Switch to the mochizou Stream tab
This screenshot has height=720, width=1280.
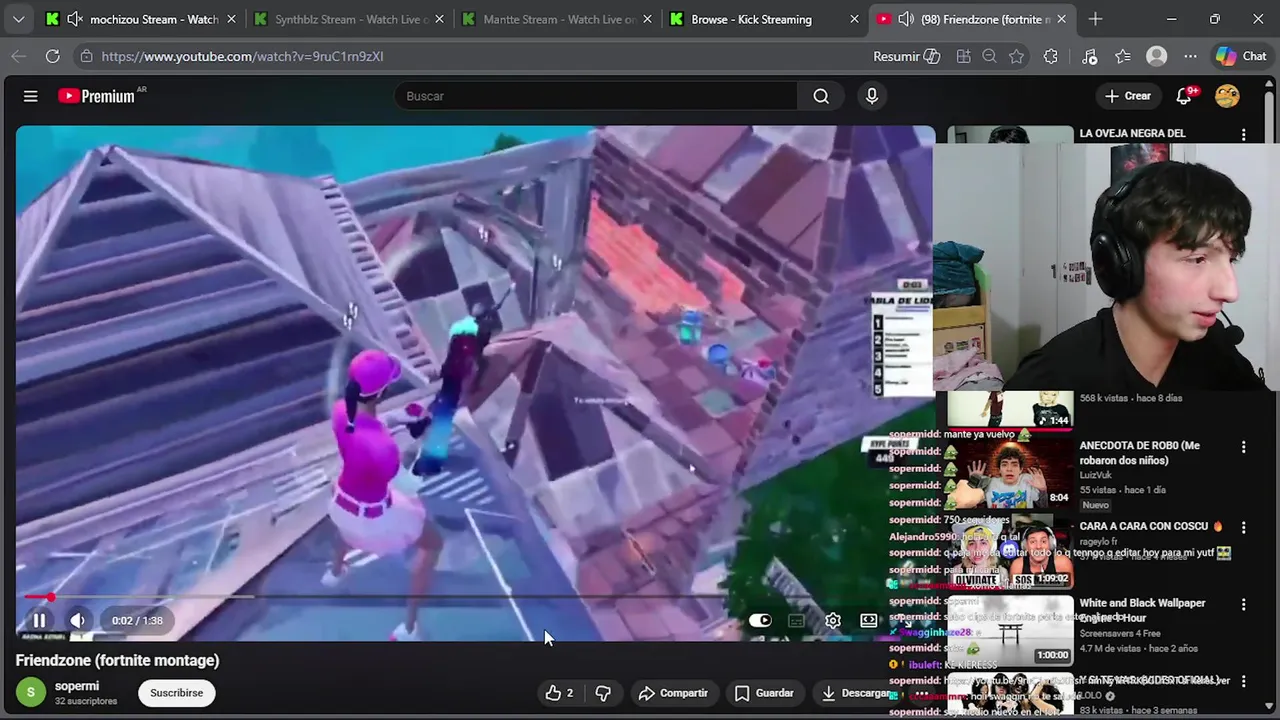140,19
